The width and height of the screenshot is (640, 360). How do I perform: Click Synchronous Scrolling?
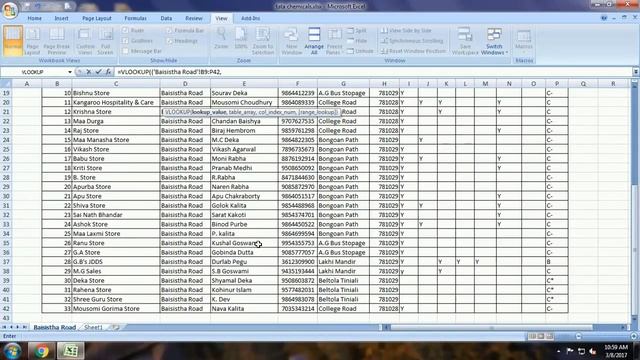412,41
